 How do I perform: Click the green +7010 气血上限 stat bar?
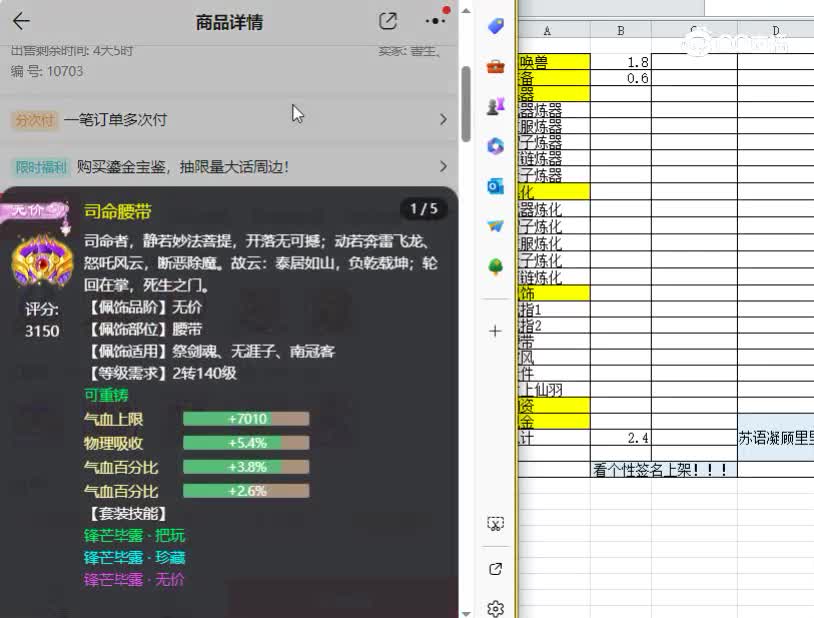pyautogui.click(x=246, y=419)
